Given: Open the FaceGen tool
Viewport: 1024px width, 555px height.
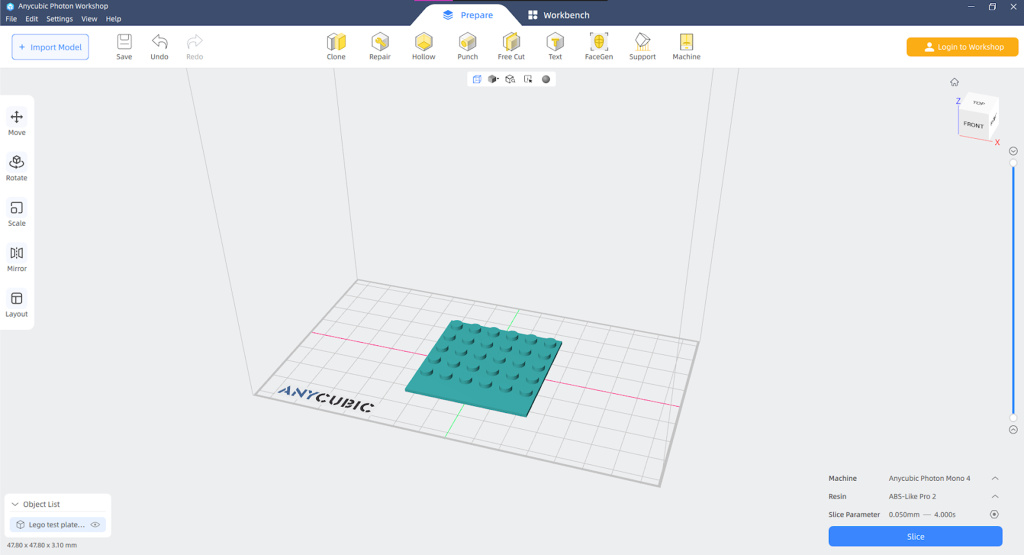Looking at the screenshot, I should coord(598,45).
